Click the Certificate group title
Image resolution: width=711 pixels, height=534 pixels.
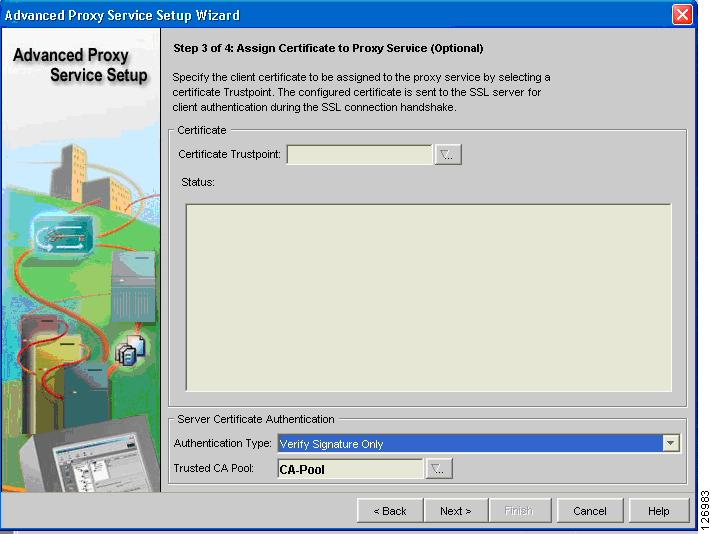[202, 130]
